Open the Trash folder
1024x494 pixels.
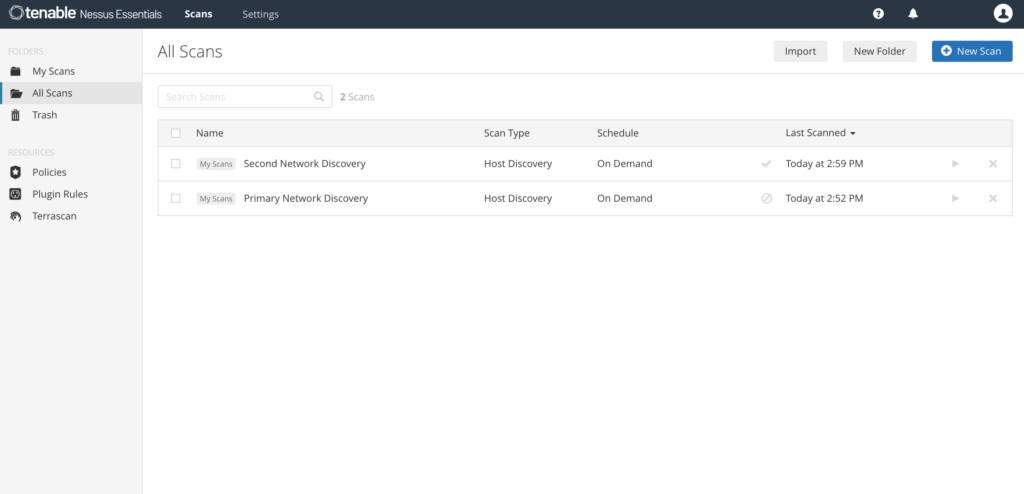click(44, 115)
